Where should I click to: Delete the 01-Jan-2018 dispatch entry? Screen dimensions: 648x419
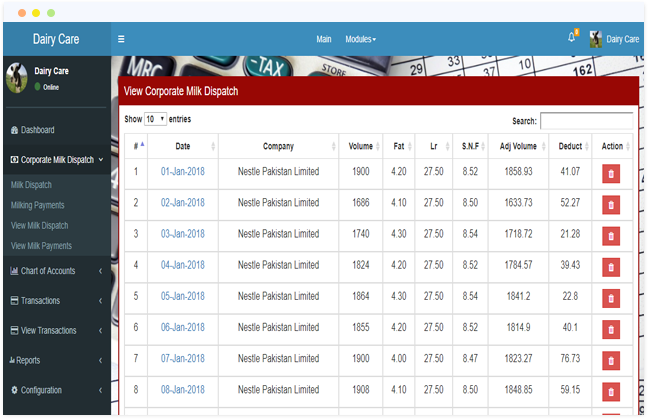pyautogui.click(x=611, y=174)
